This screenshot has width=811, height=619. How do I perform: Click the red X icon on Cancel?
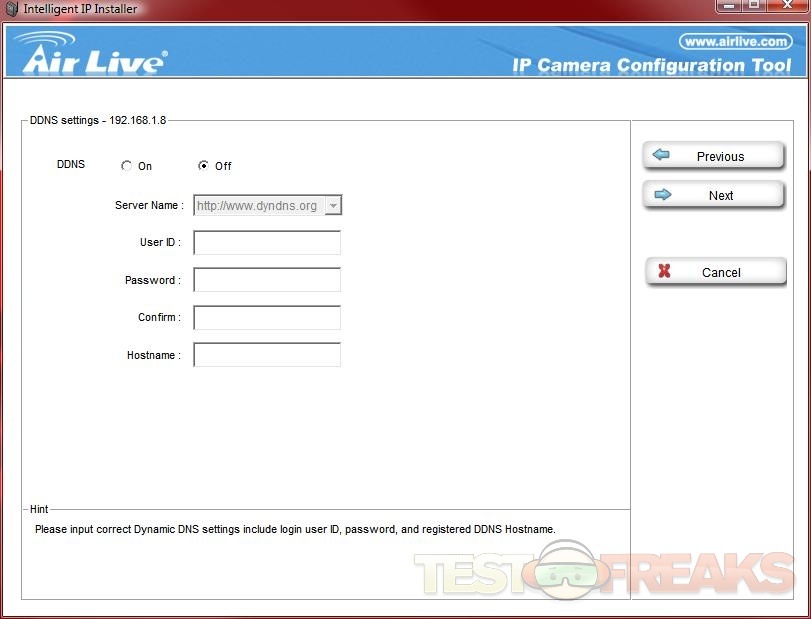pos(664,272)
